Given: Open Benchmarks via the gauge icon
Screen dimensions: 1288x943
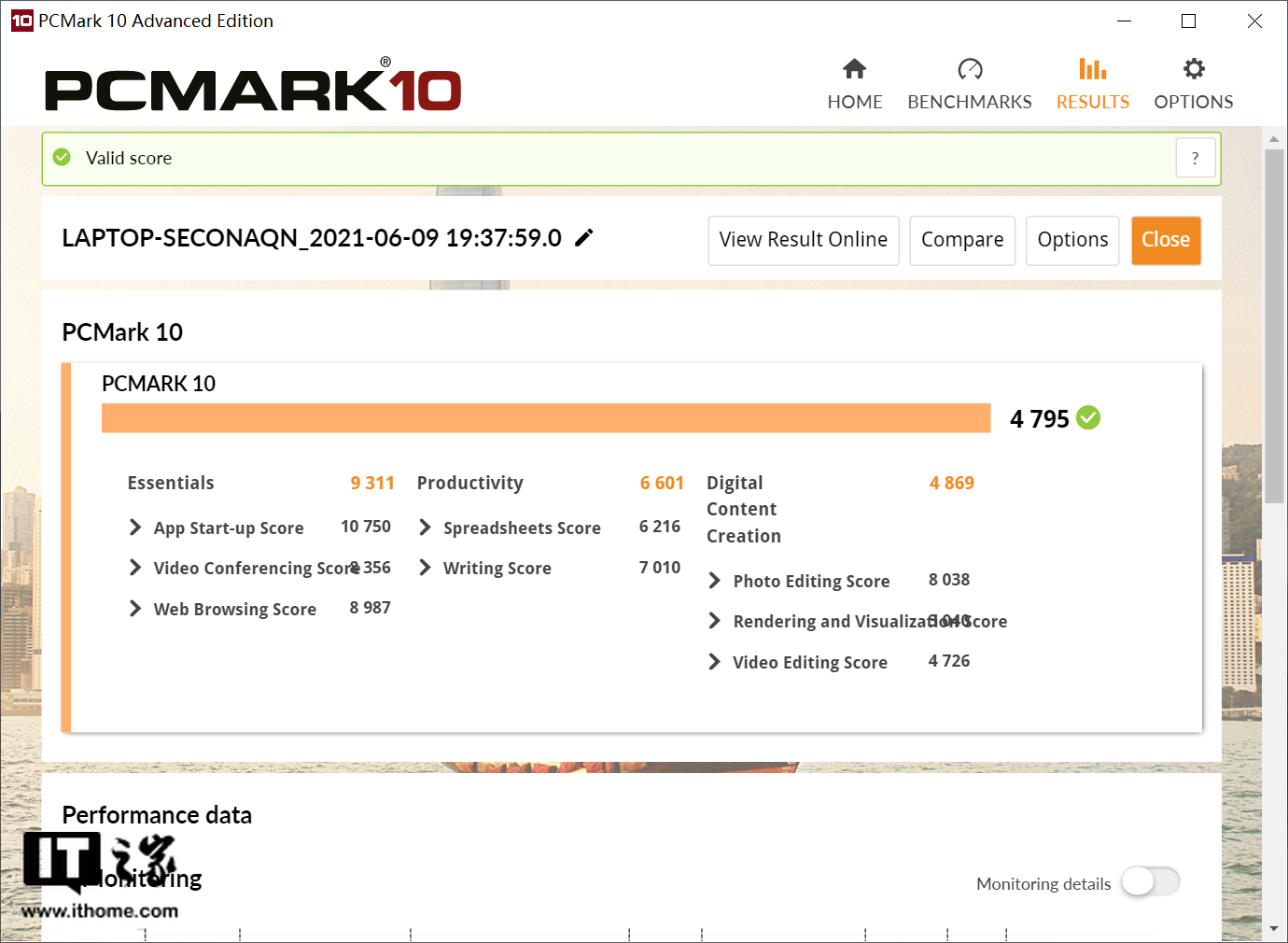Looking at the screenshot, I should pyautogui.click(x=970, y=69).
